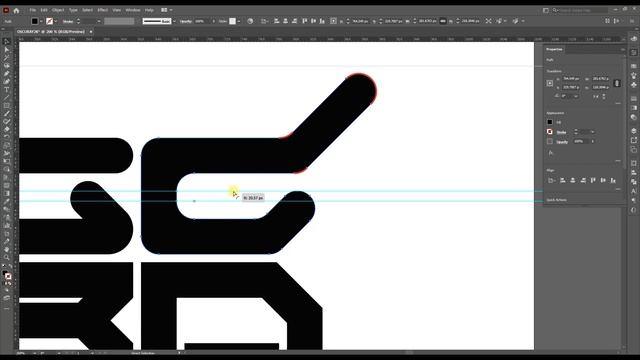Open graphic Style dropdown in control bar
640x360 pixels.
point(239,21)
